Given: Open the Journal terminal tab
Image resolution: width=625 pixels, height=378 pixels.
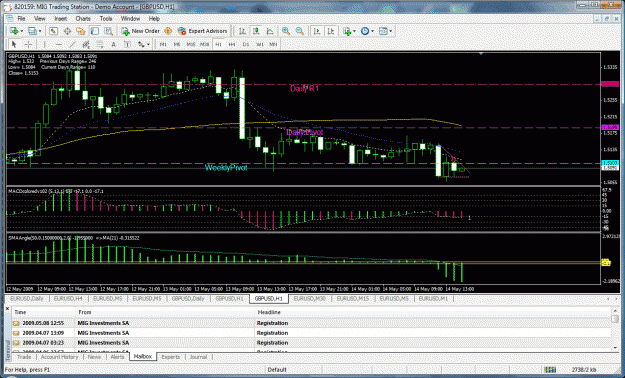Looking at the screenshot, I should tap(198, 357).
